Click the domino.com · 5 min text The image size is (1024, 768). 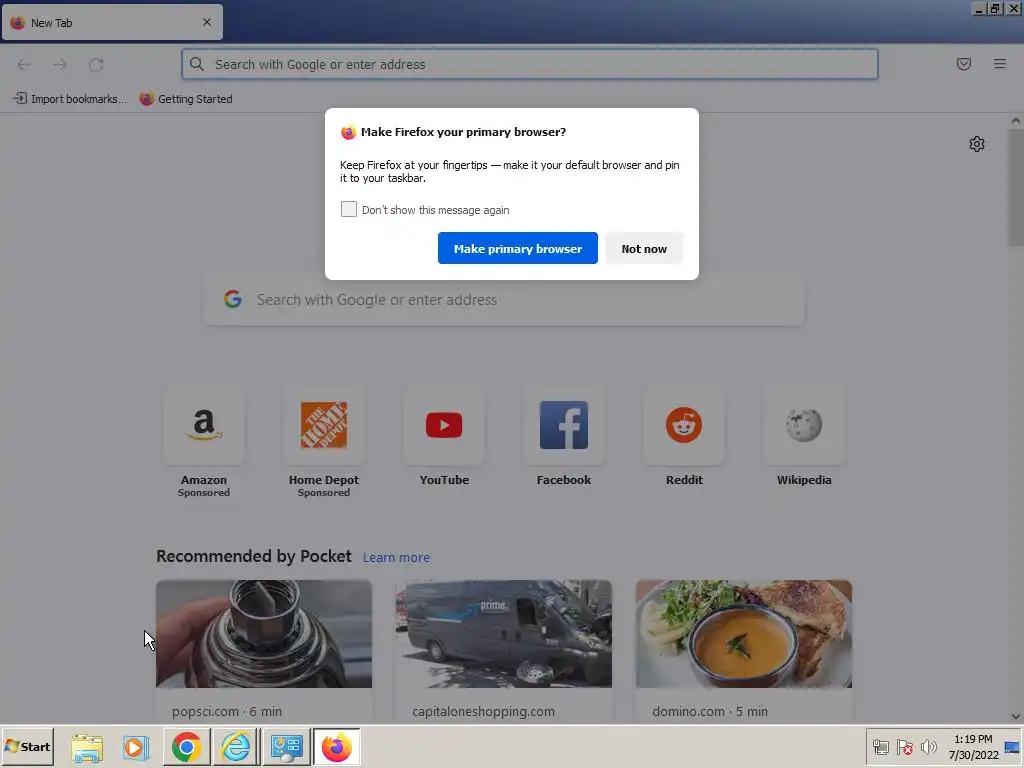tap(710, 711)
